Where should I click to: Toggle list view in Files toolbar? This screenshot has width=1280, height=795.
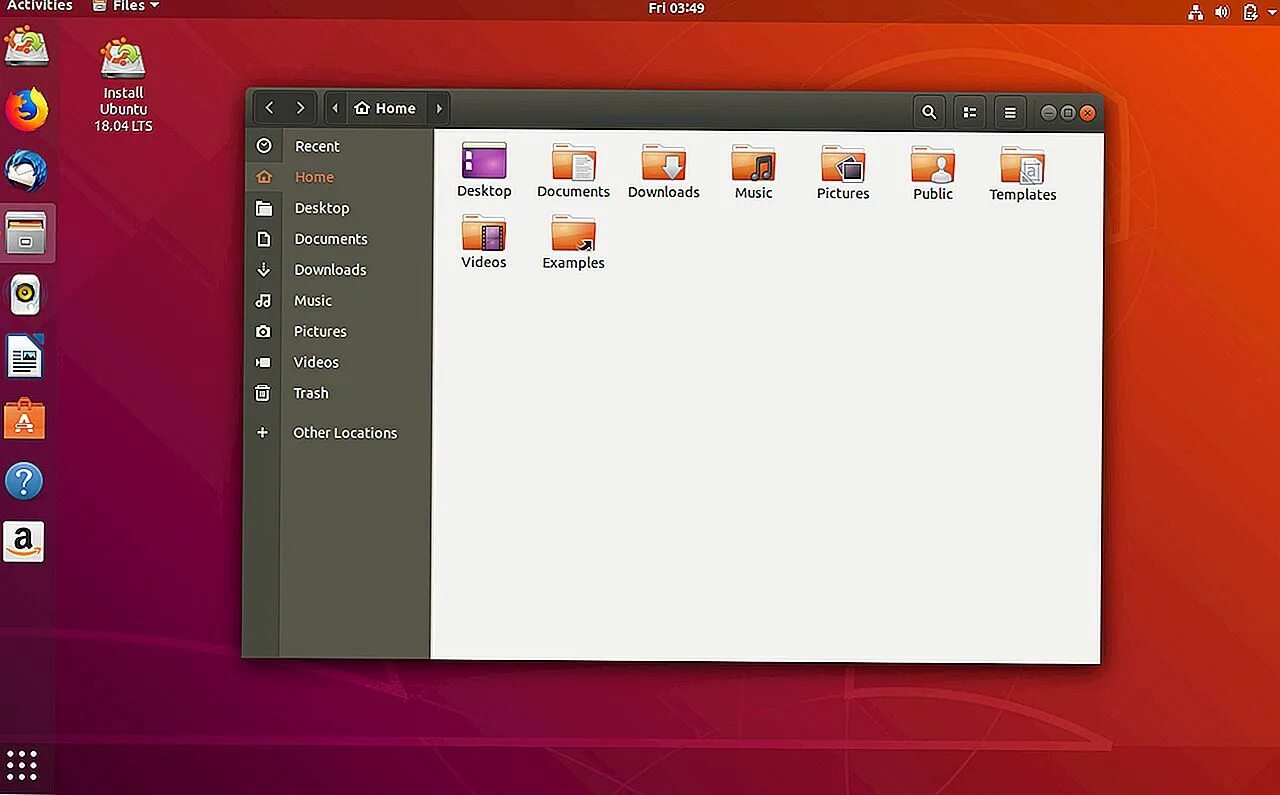point(970,112)
